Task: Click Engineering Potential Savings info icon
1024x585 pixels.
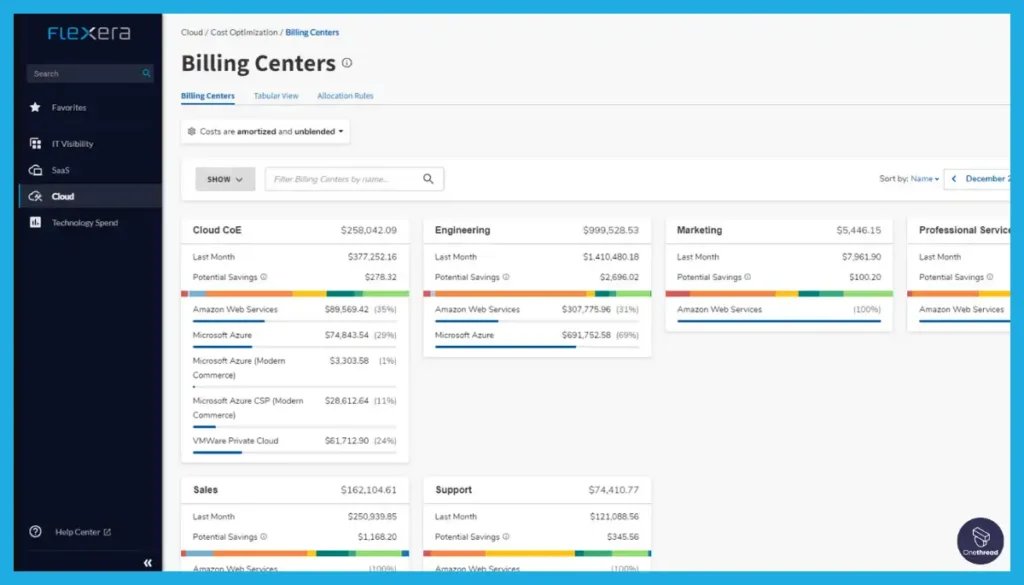Action: [x=506, y=277]
